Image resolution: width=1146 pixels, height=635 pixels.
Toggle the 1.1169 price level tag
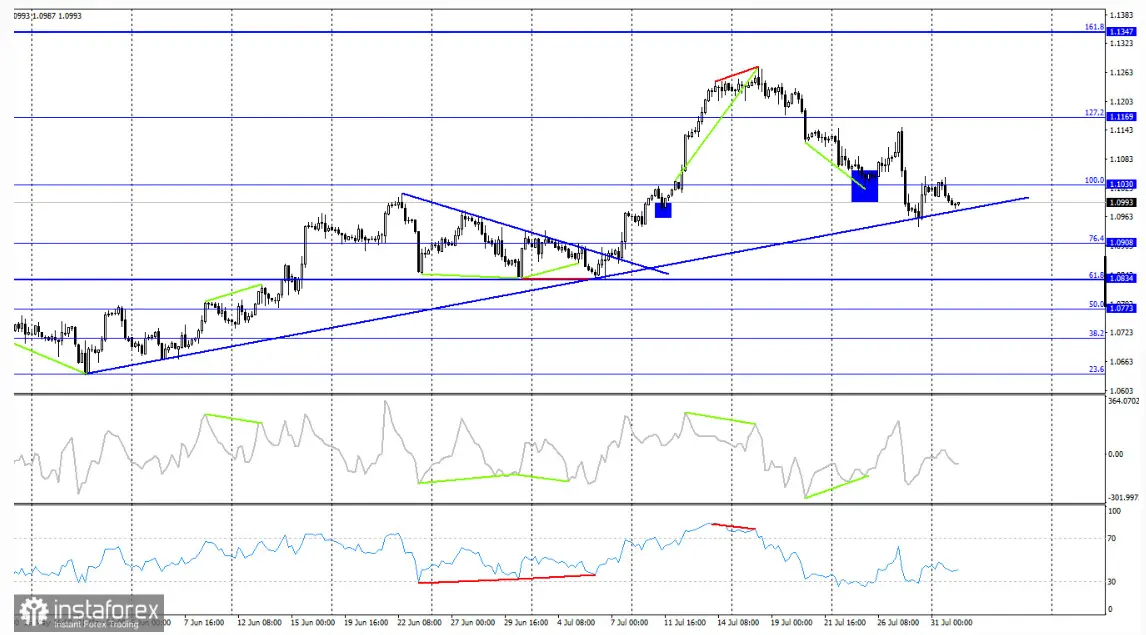(x=1120, y=117)
